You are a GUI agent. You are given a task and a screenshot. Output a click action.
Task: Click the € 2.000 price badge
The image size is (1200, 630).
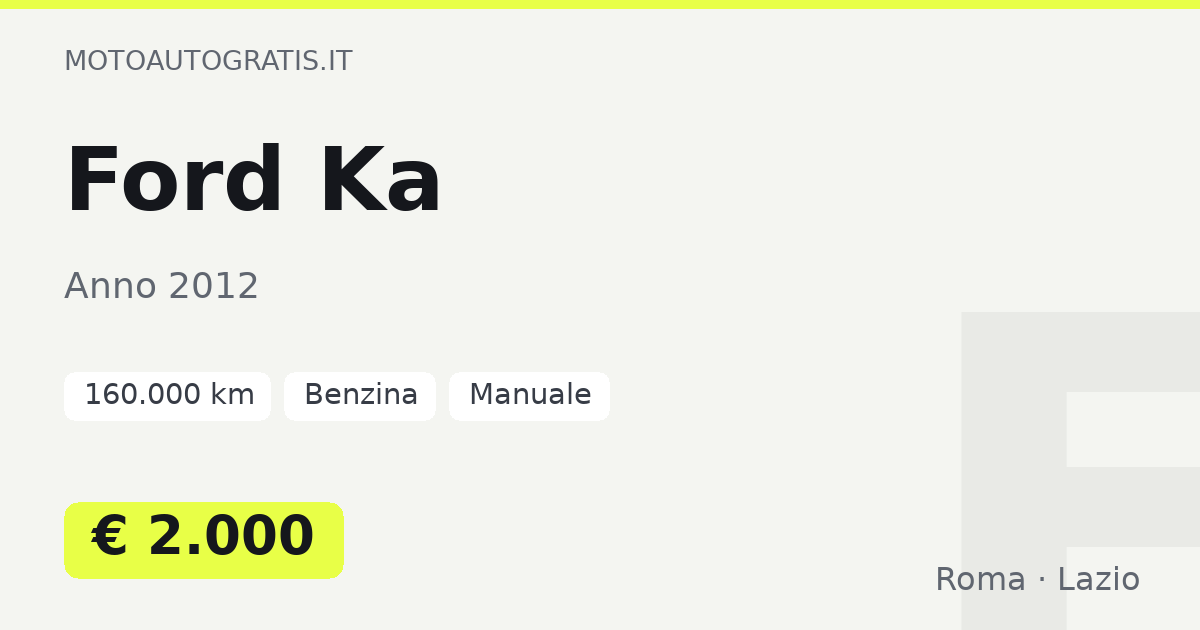click(x=204, y=540)
